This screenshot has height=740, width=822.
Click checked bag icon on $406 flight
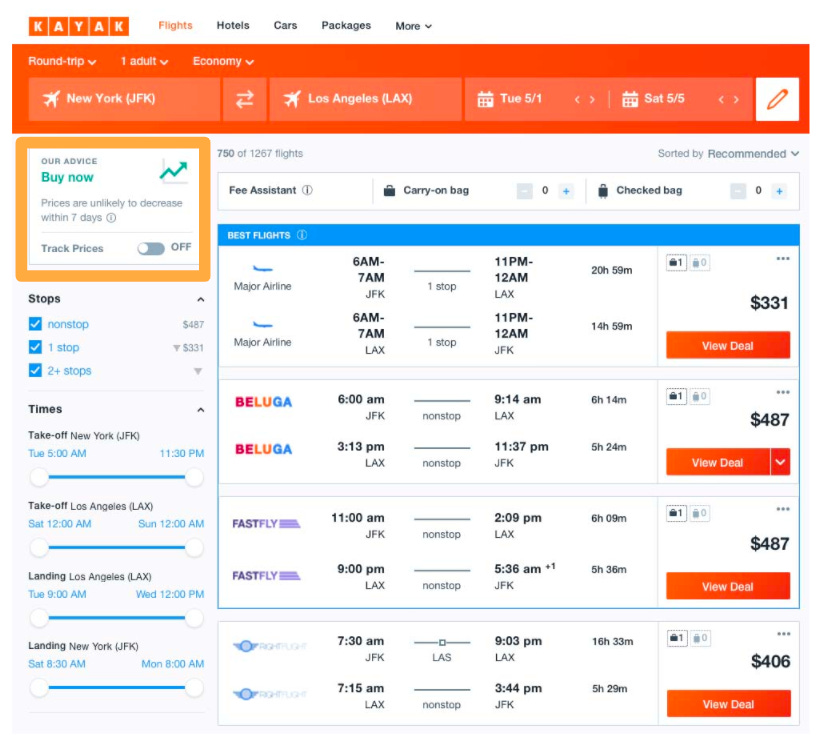[x=700, y=638]
